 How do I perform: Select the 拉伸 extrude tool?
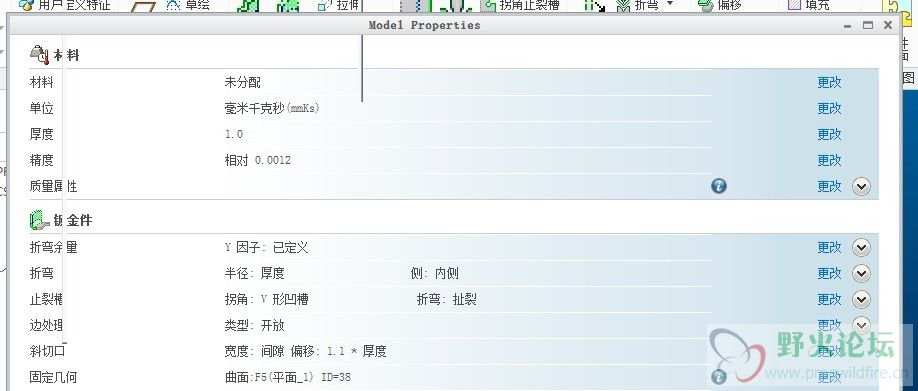[x=338, y=6]
